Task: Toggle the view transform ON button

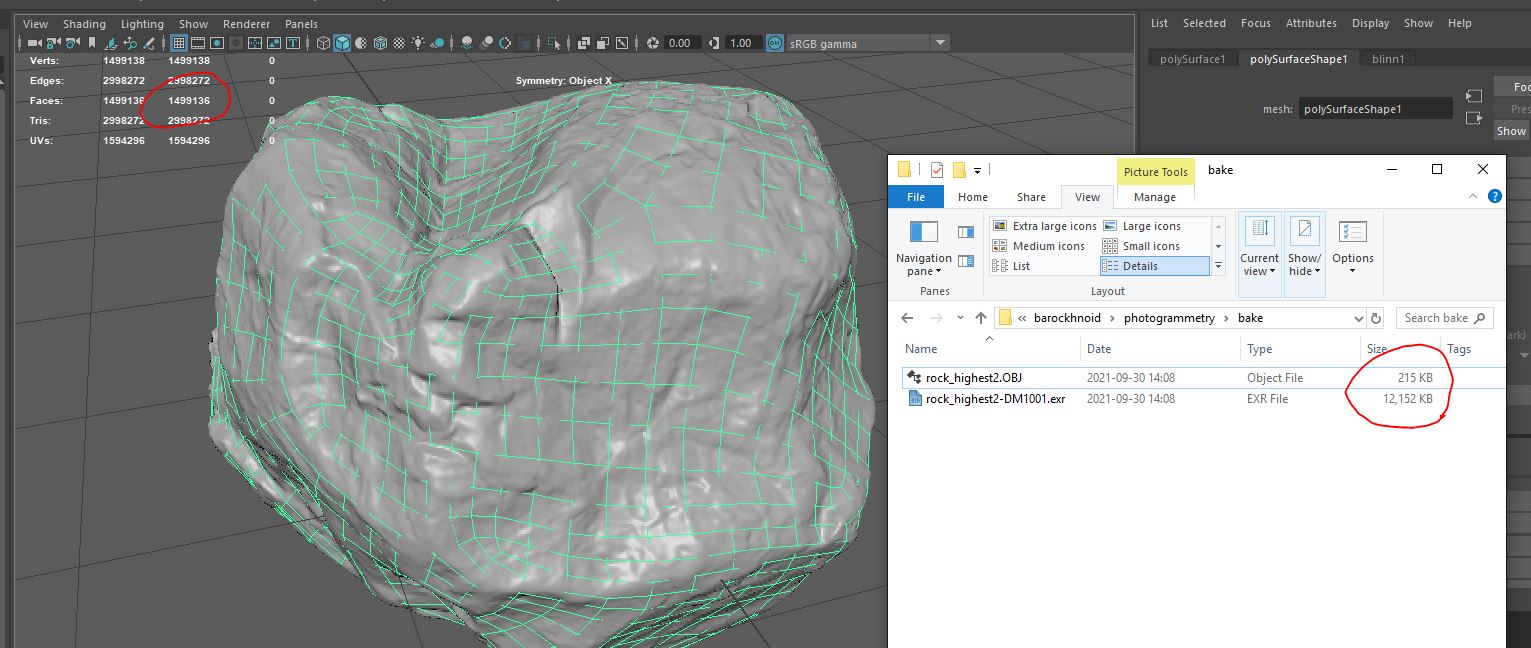Action: tap(775, 43)
